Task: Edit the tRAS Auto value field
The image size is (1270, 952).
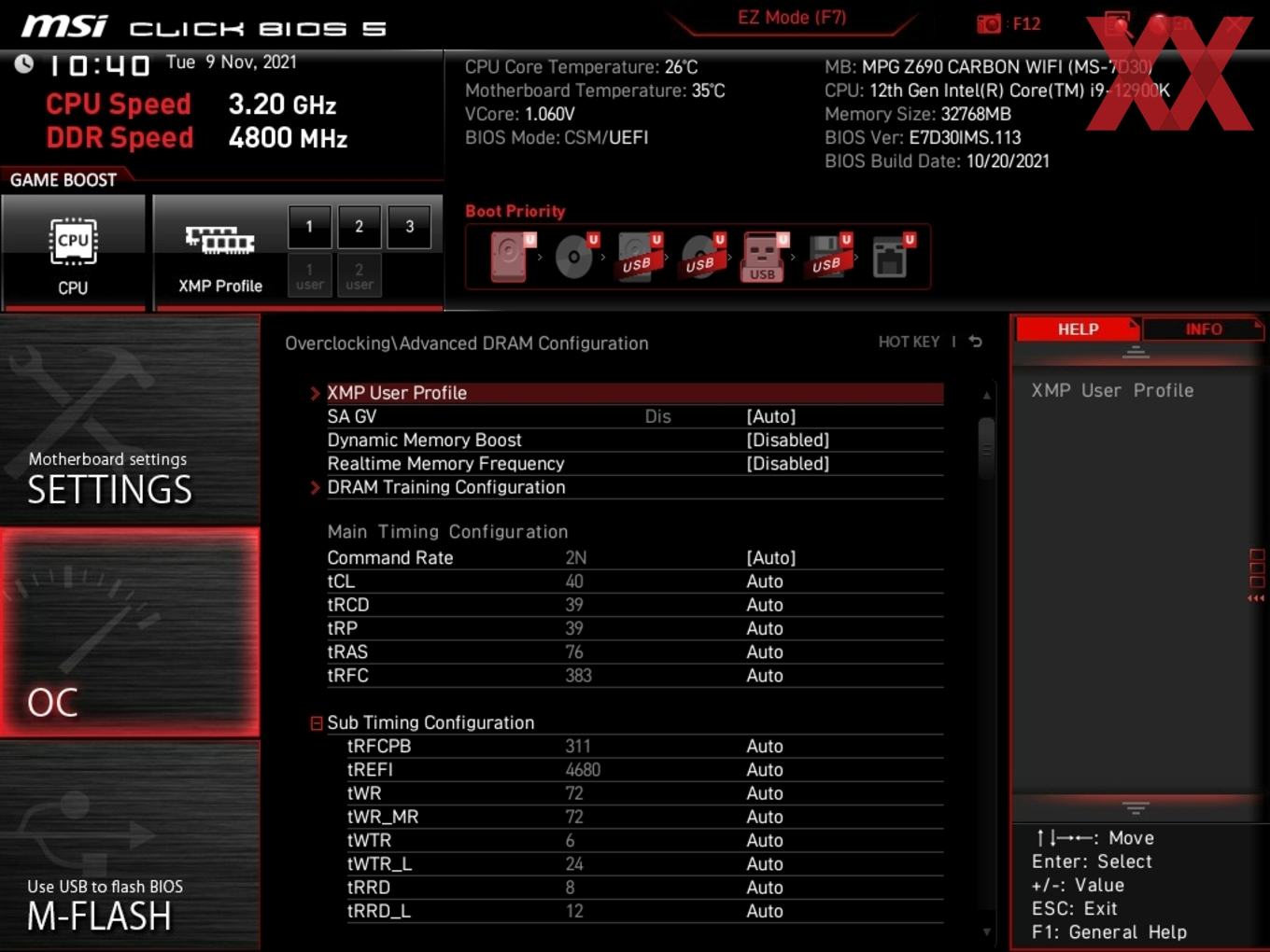Action: (765, 652)
